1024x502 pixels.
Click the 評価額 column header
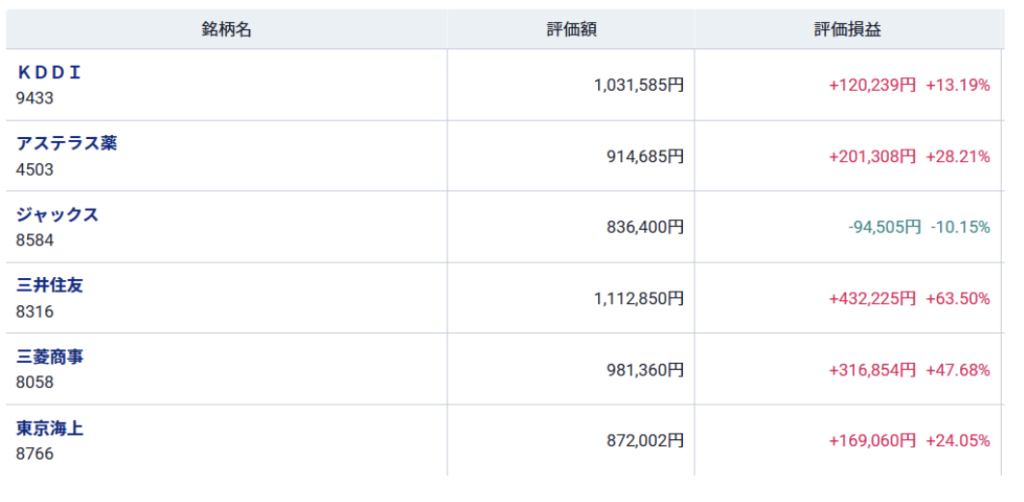point(571,29)
